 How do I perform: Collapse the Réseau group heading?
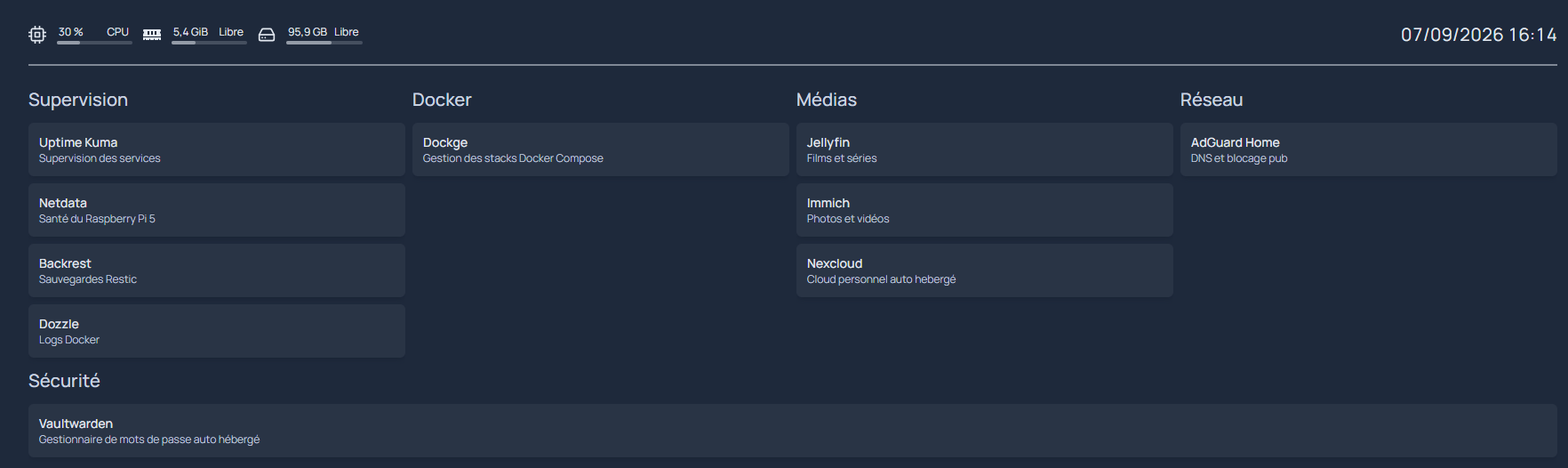pos(1212,100)
